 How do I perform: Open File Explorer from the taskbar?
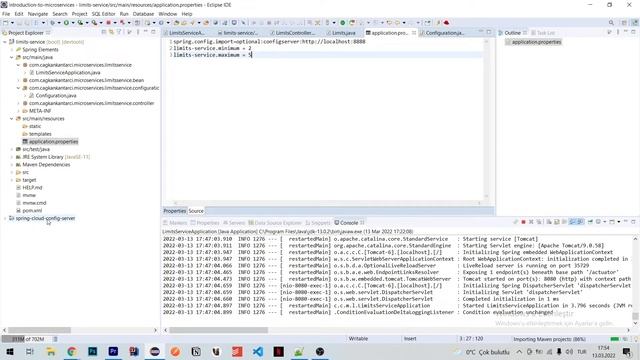pyautogui.click(x=51, y=351)
